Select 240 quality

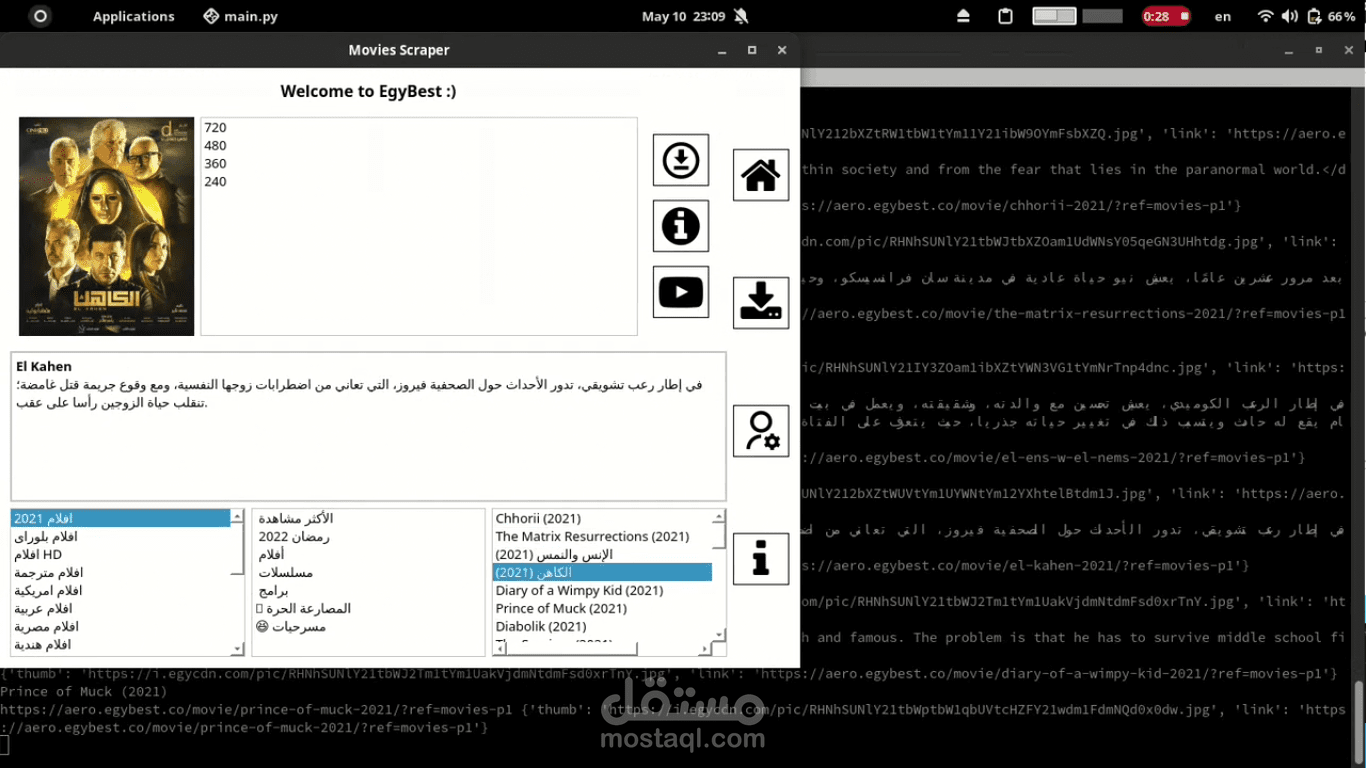pyautogui.click(x=419, y=181)
